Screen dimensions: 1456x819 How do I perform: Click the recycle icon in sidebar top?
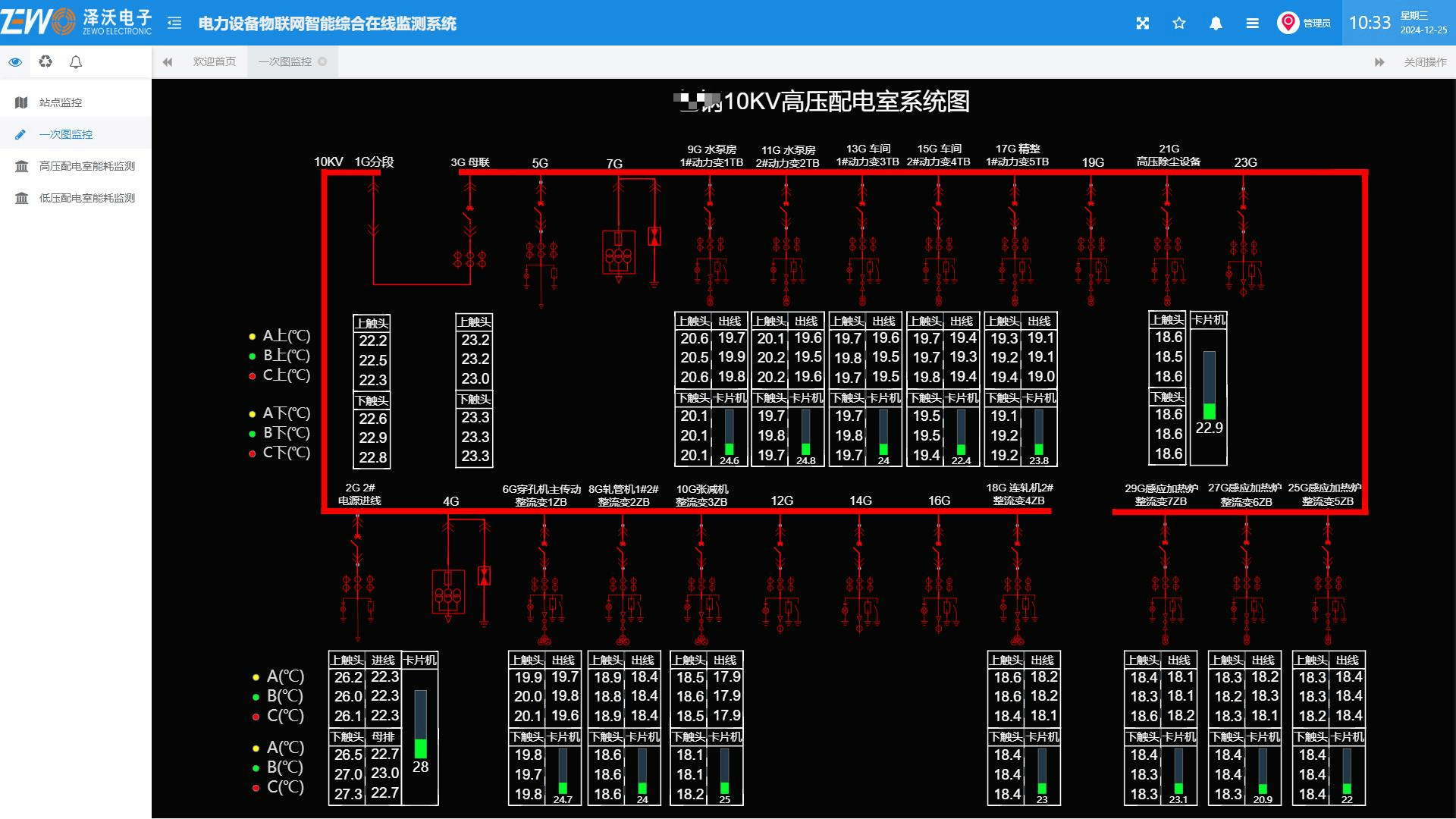[x=45, y=62]
